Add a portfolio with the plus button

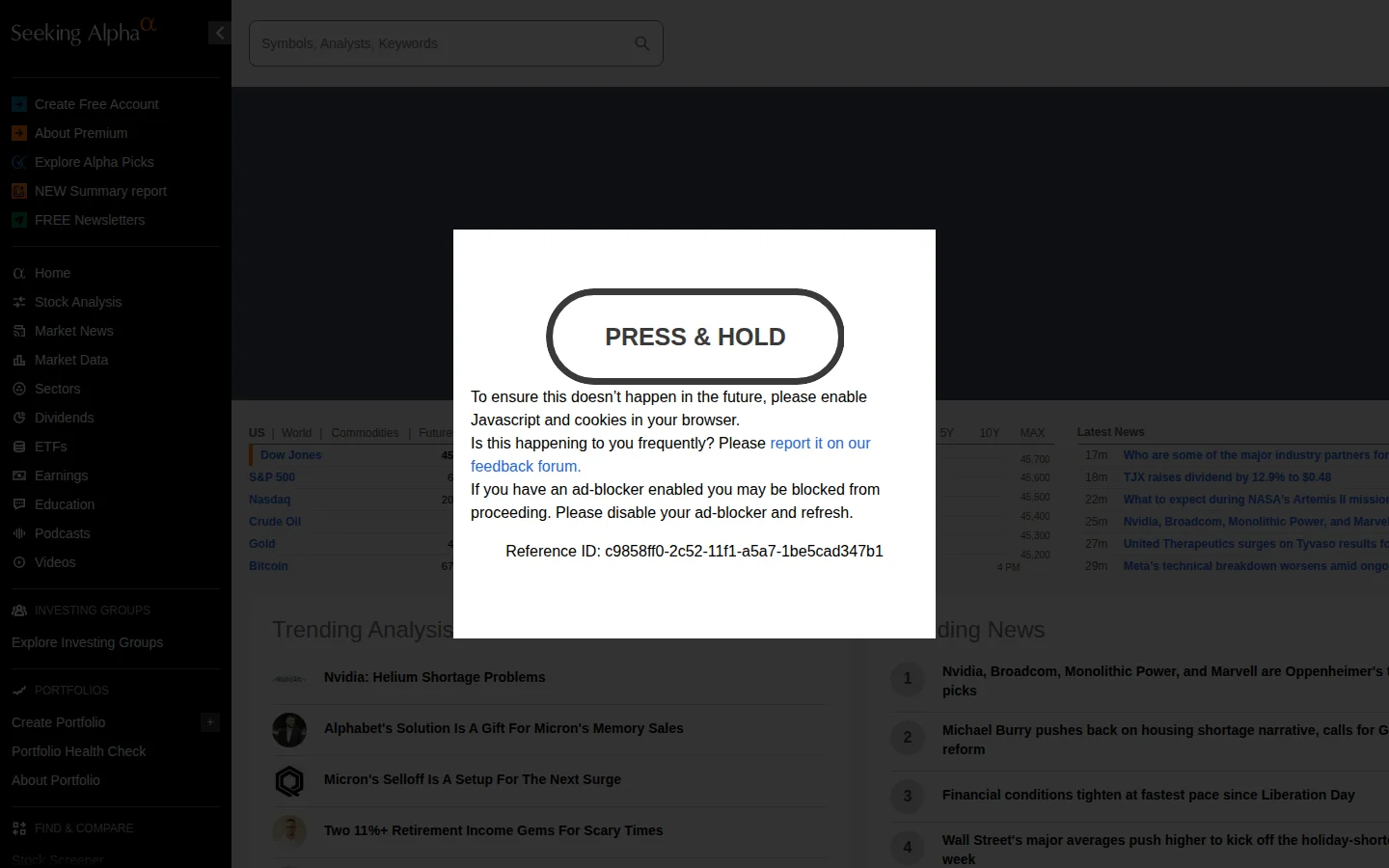point(209,722)
